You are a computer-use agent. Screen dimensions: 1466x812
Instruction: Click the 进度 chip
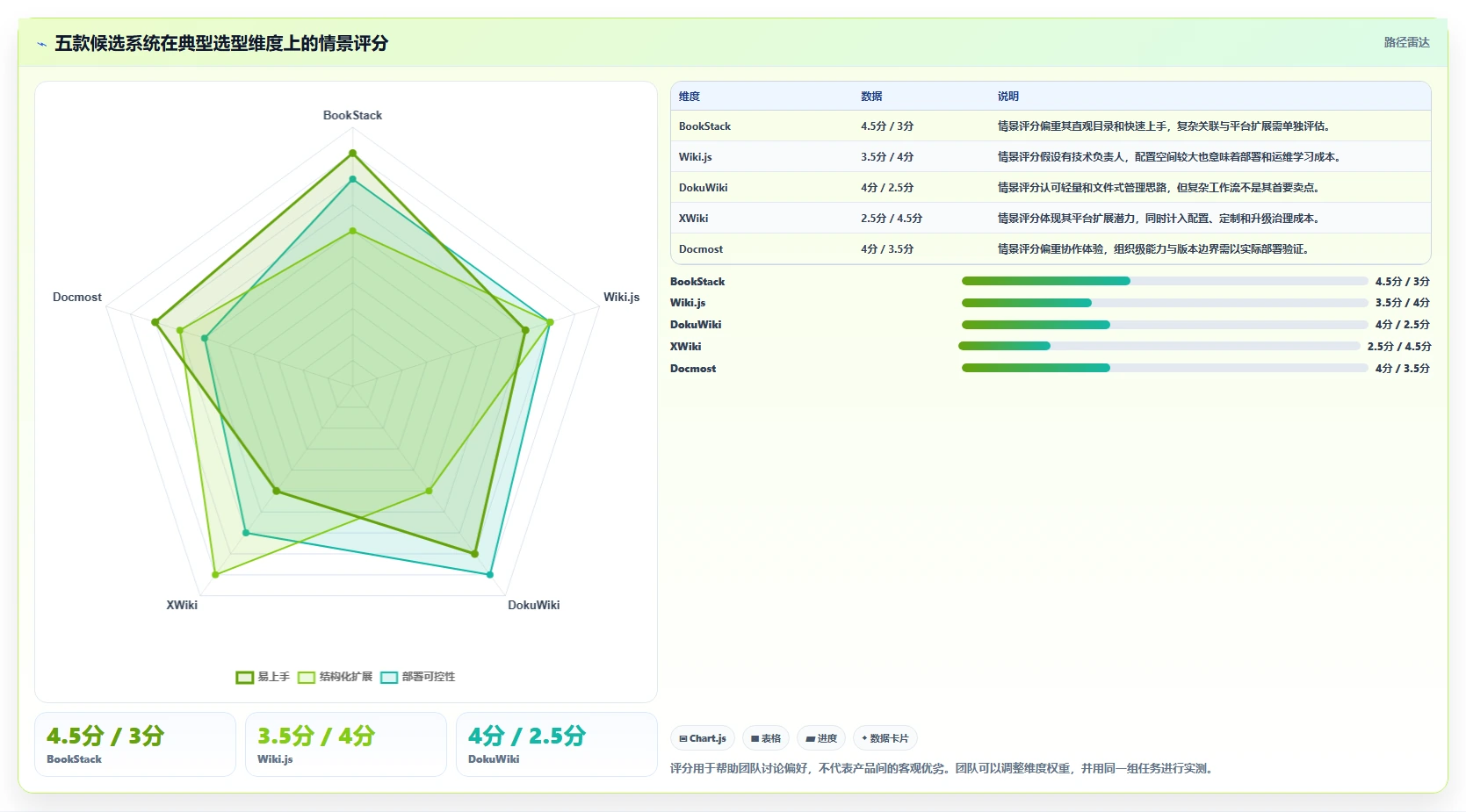[x=821, y=738]
